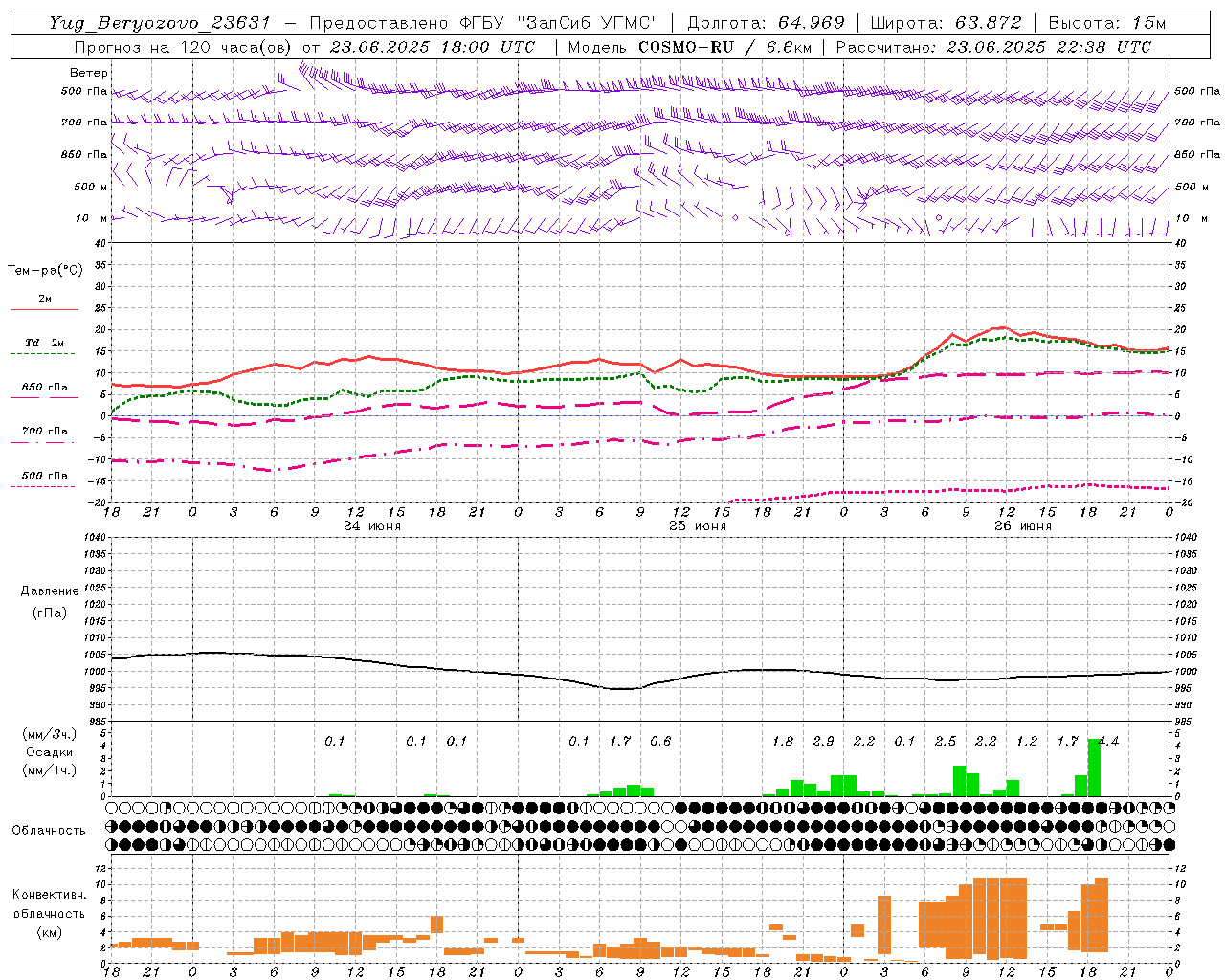The image size is (1225, 980).
Task: Click the (мм/3ч.) precipitation unit label
Action: click(50, 734)
